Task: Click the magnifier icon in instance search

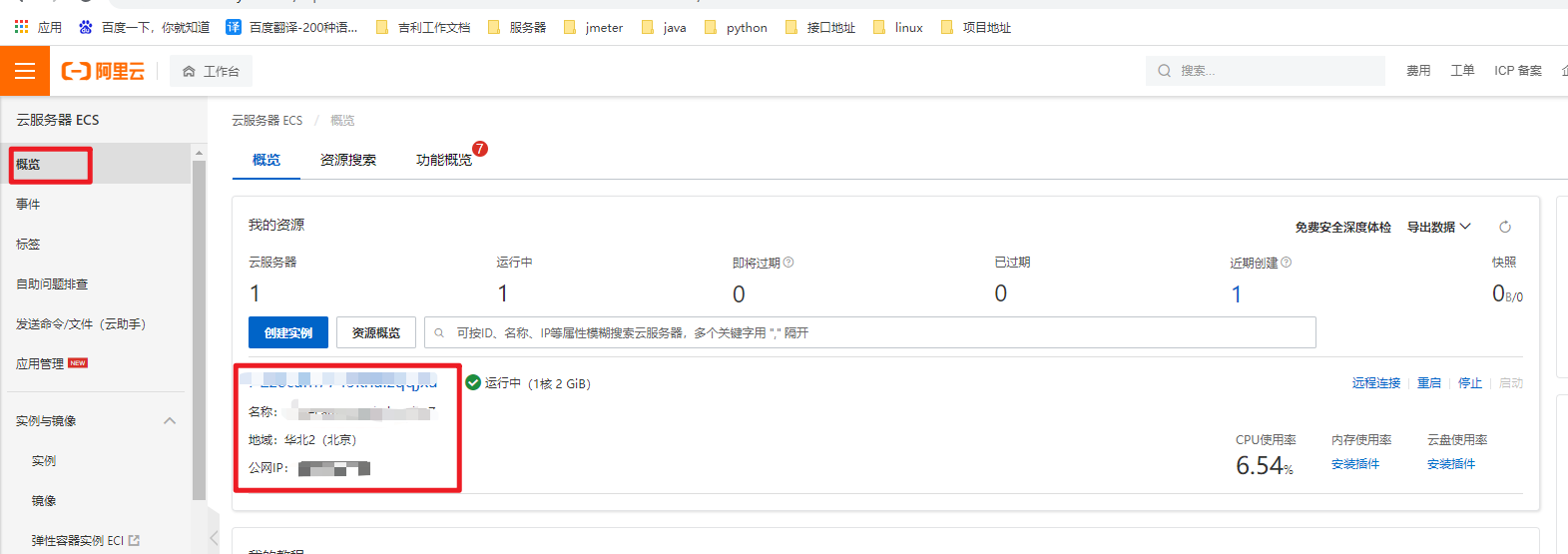Action: [x=439, y=332]
